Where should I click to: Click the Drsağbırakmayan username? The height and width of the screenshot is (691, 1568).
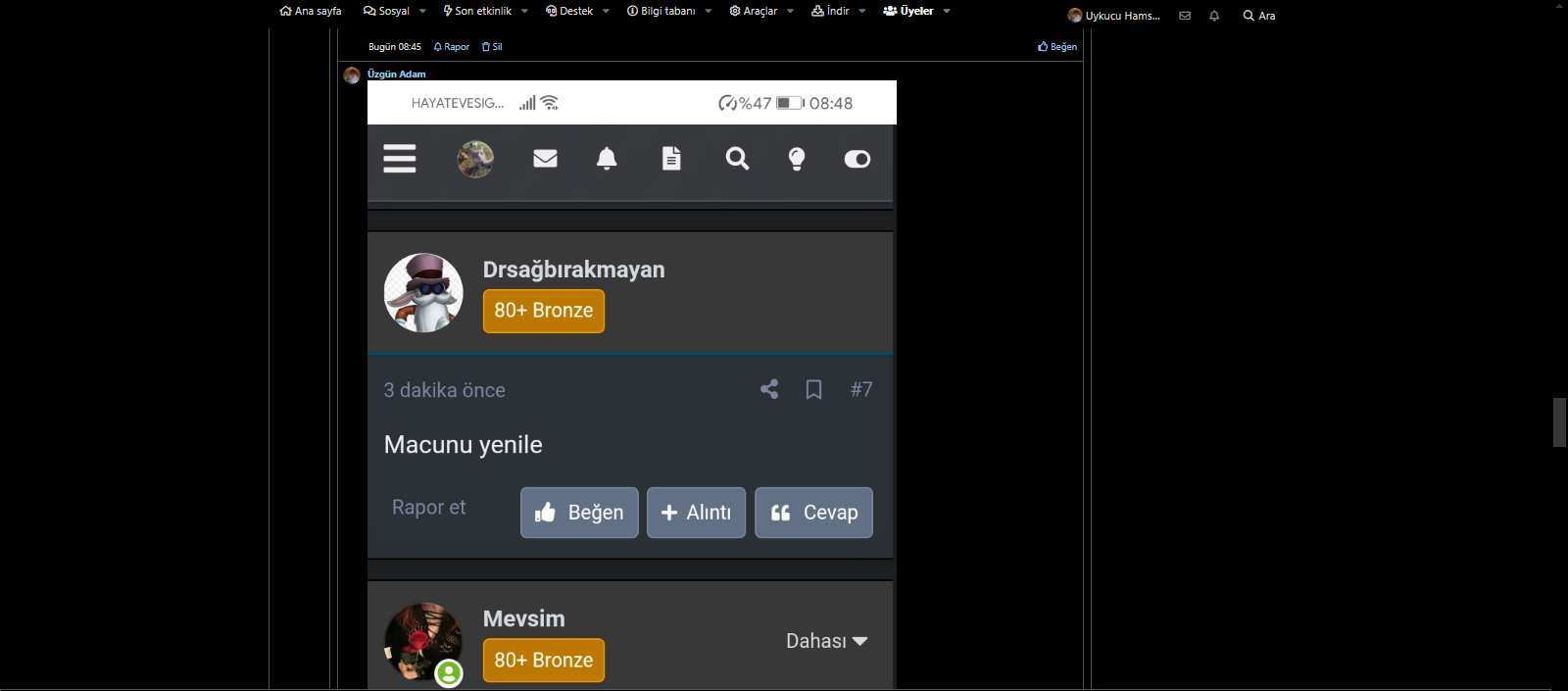pyautogui.click(x=573, y=270)
